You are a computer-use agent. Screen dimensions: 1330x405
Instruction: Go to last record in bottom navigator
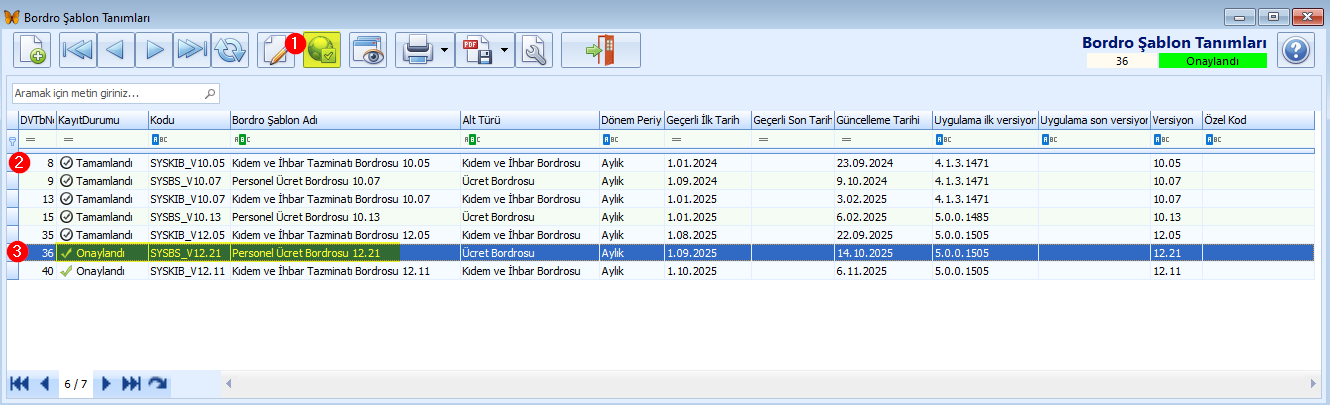tap(131, 383)
